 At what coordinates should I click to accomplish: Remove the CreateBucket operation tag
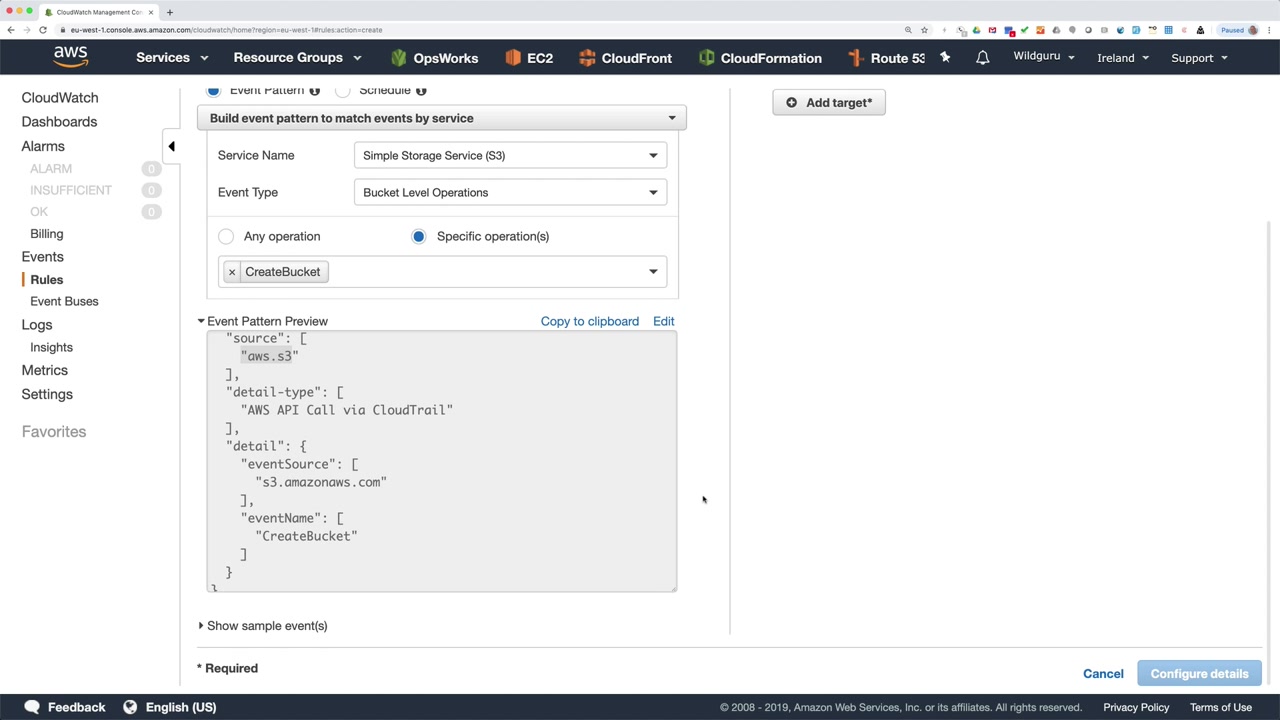pos(232,272)
